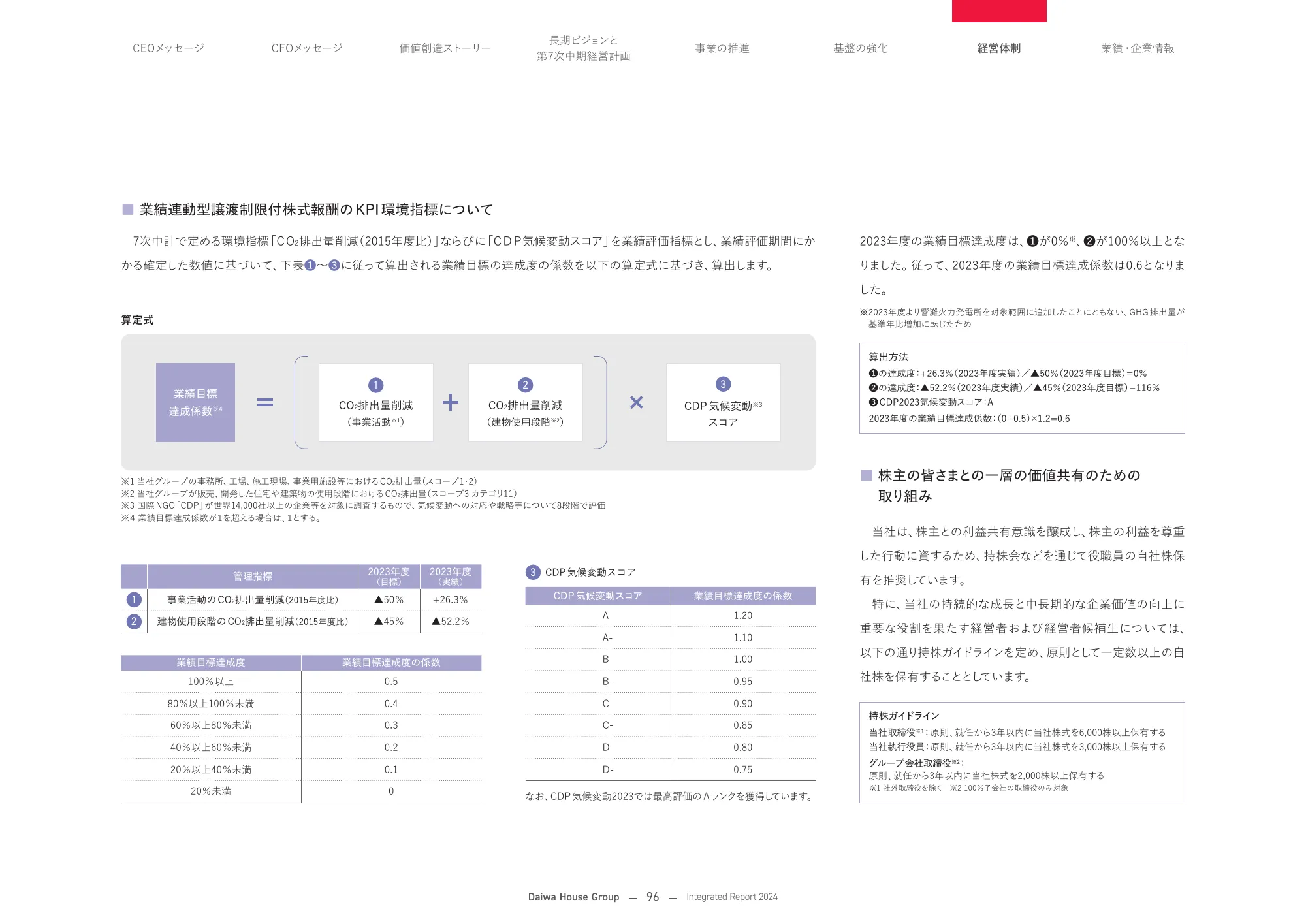Click the 40%以上60%未満 row

(301, 747)
